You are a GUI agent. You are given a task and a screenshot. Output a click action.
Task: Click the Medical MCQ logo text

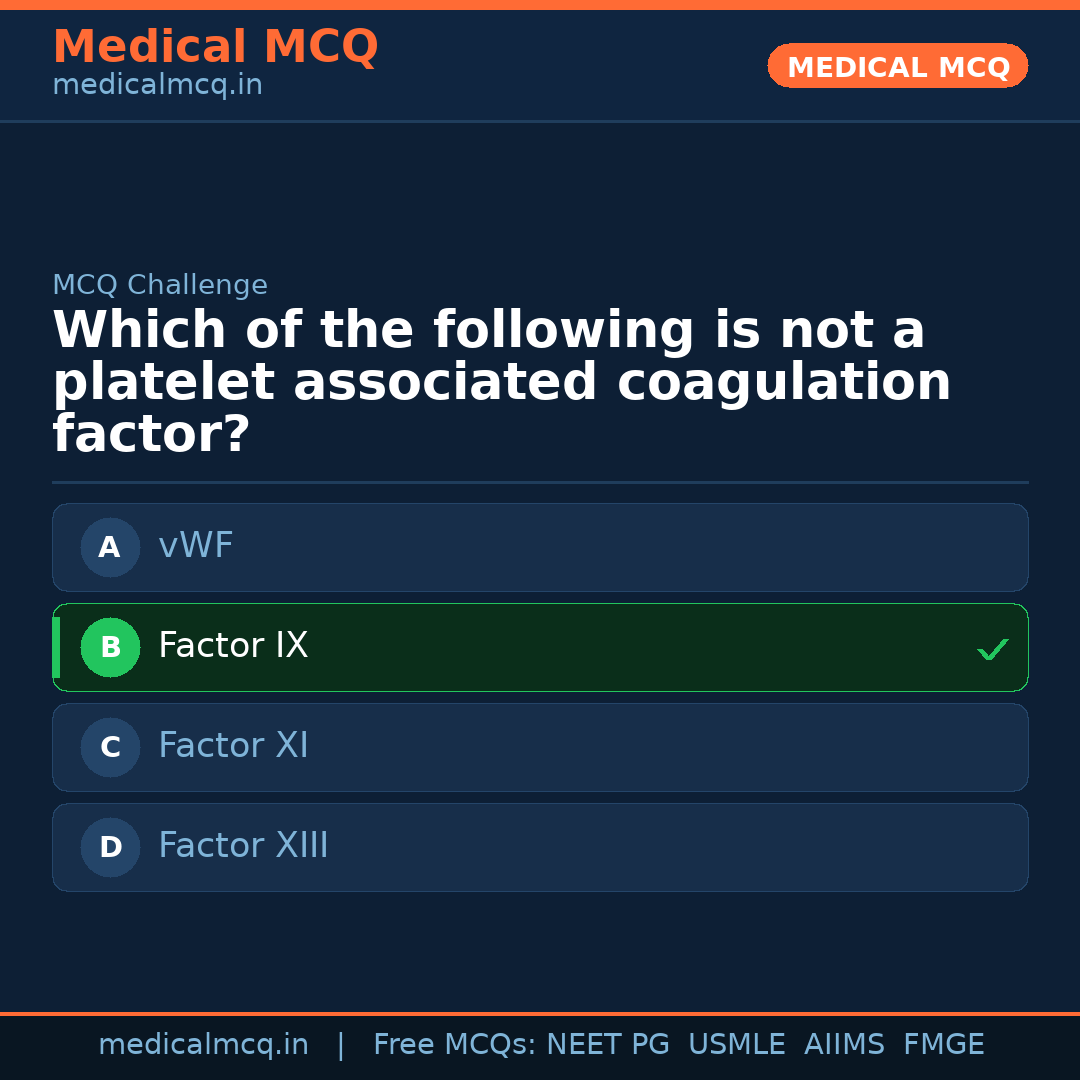point(215,47)
